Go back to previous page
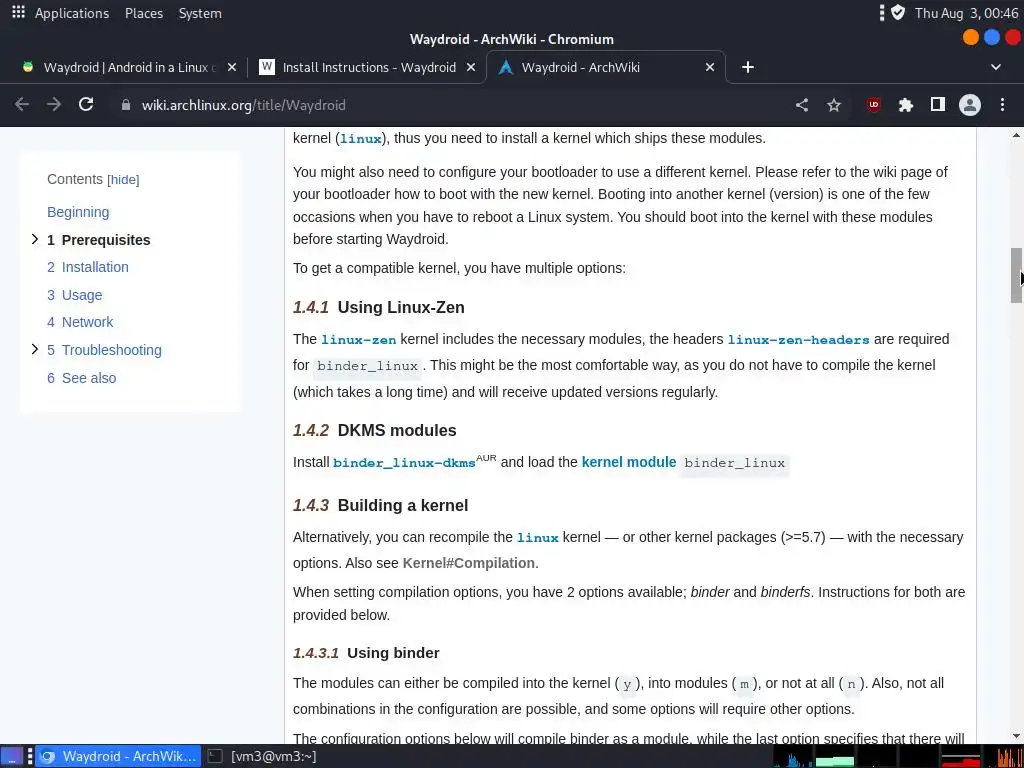 pos(22,104)
